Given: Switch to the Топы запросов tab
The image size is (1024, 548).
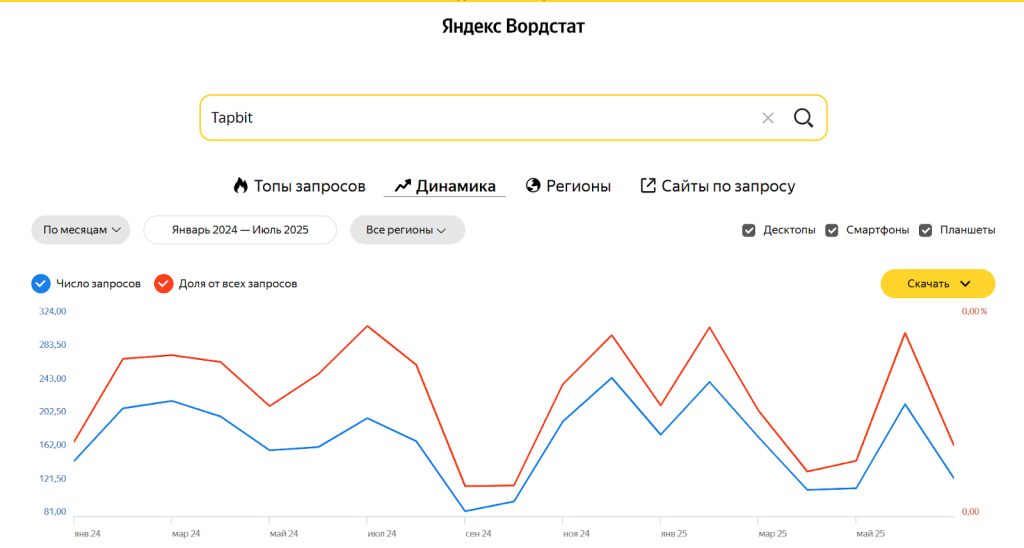Looking at the screenshot, I should click(x=309, y=186).
